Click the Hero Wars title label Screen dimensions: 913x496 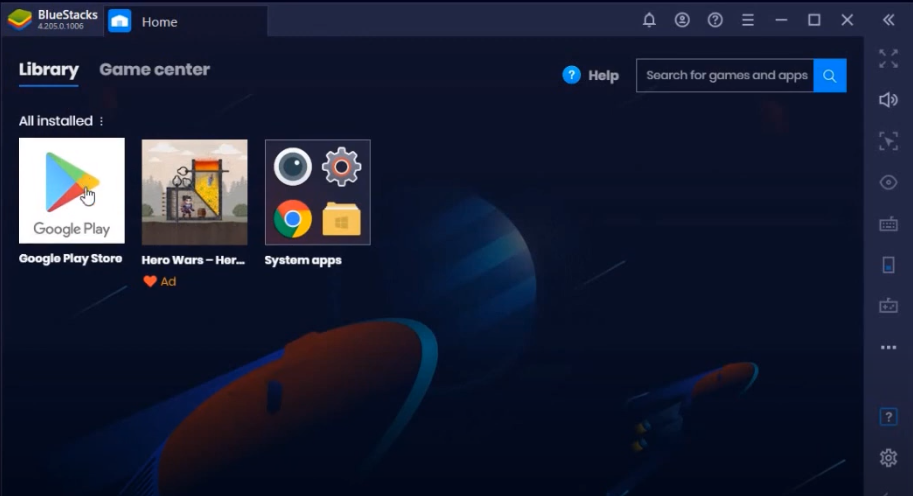click(193, 260)
